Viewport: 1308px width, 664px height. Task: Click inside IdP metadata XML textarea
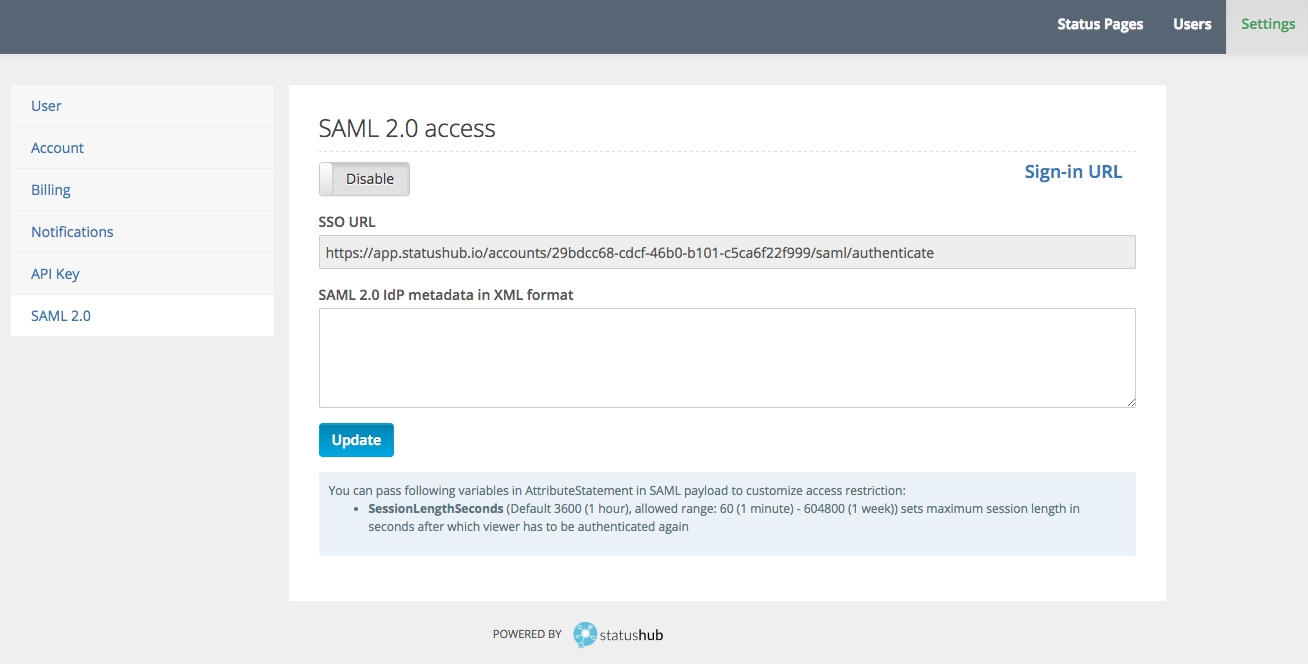tap(727, 358)
